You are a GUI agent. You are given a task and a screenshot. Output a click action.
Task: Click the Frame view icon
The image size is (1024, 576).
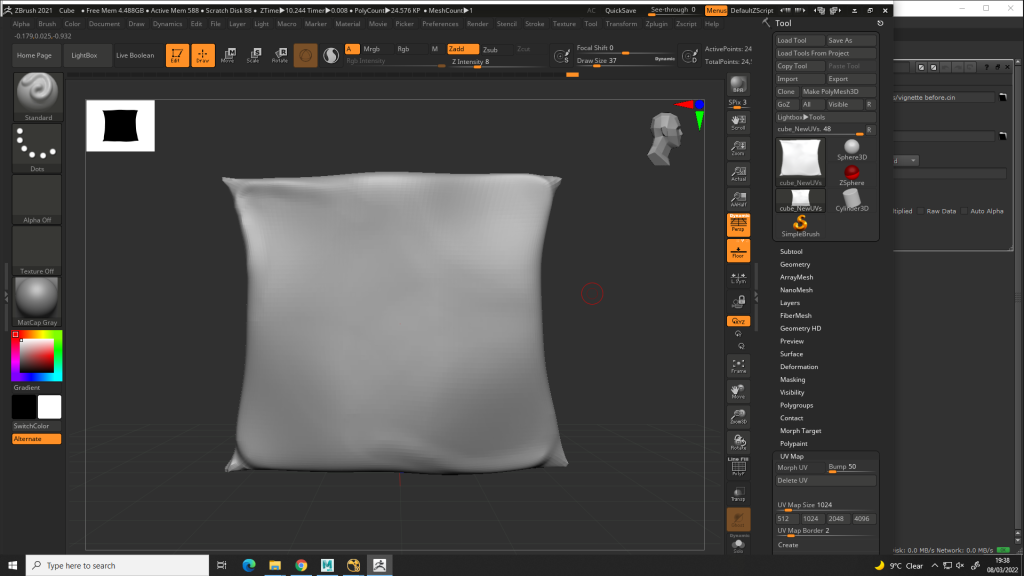click(738, 366)
